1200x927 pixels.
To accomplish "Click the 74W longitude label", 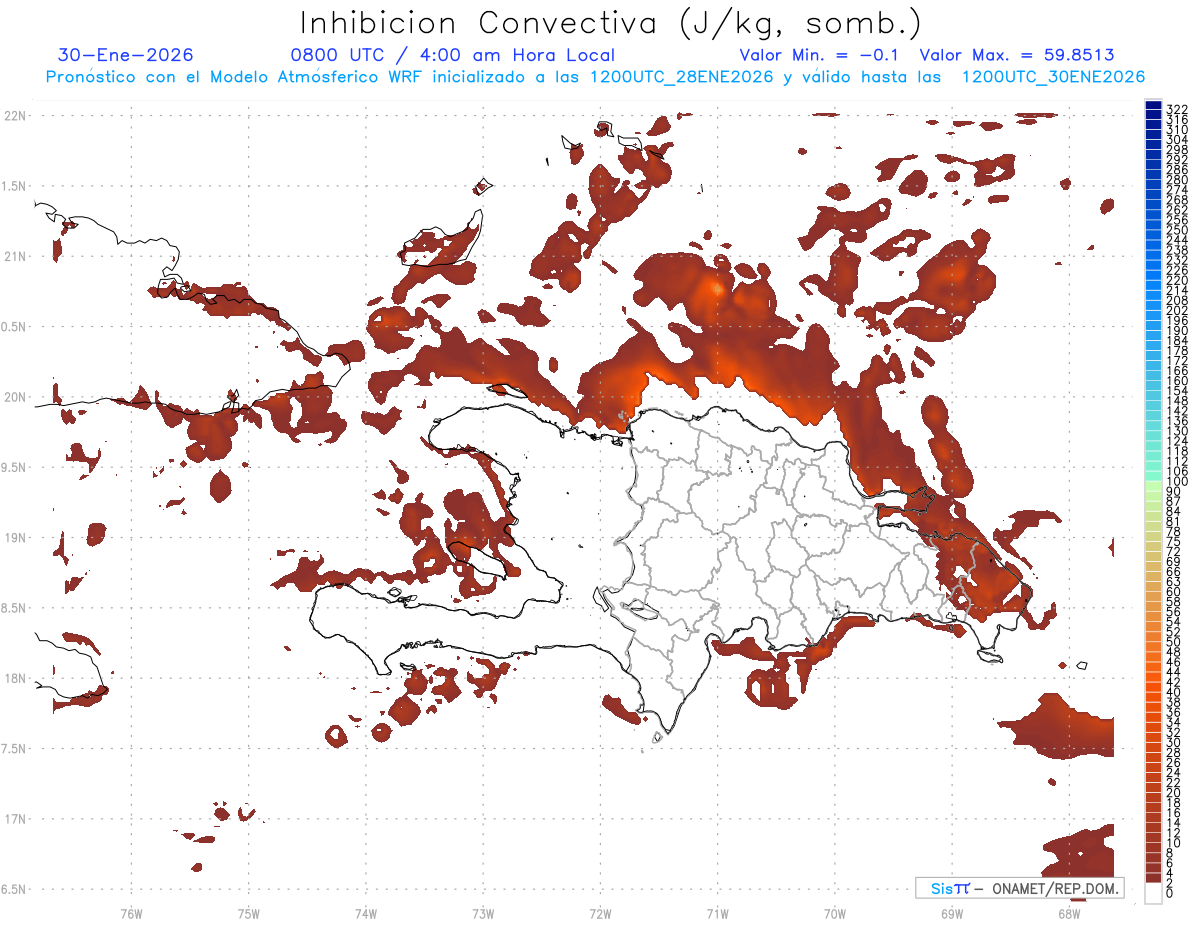I will coord(366,912).
